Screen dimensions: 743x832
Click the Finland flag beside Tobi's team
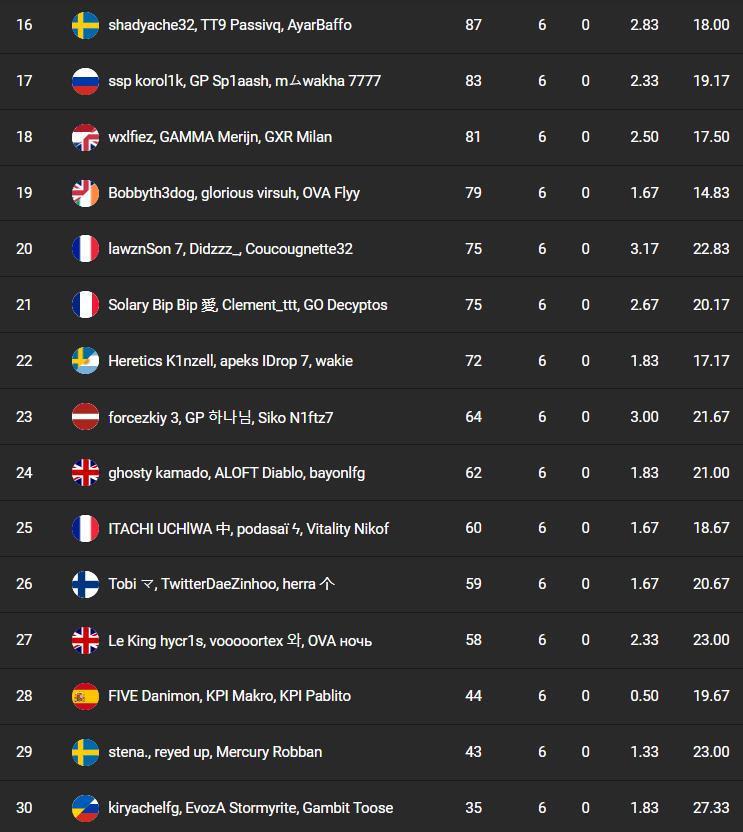click(x=85, y=584)
